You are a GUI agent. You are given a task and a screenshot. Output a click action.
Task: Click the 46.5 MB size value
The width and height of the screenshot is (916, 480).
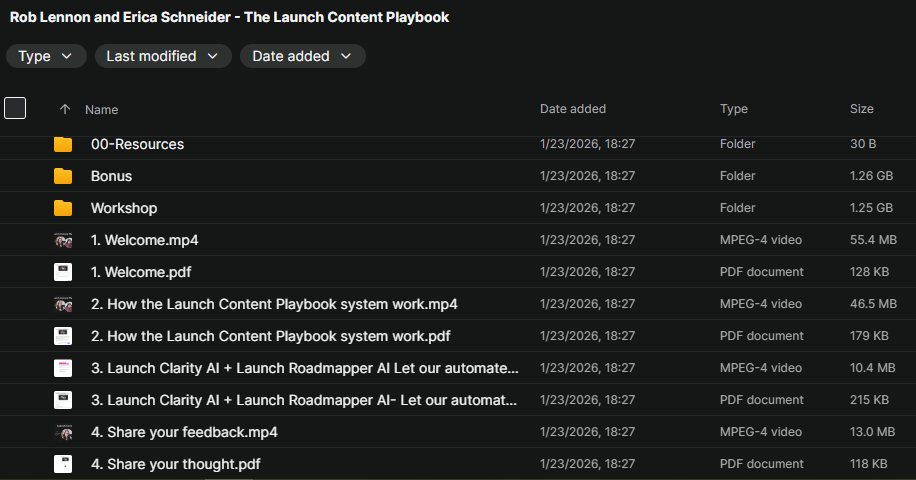[873, 304]
